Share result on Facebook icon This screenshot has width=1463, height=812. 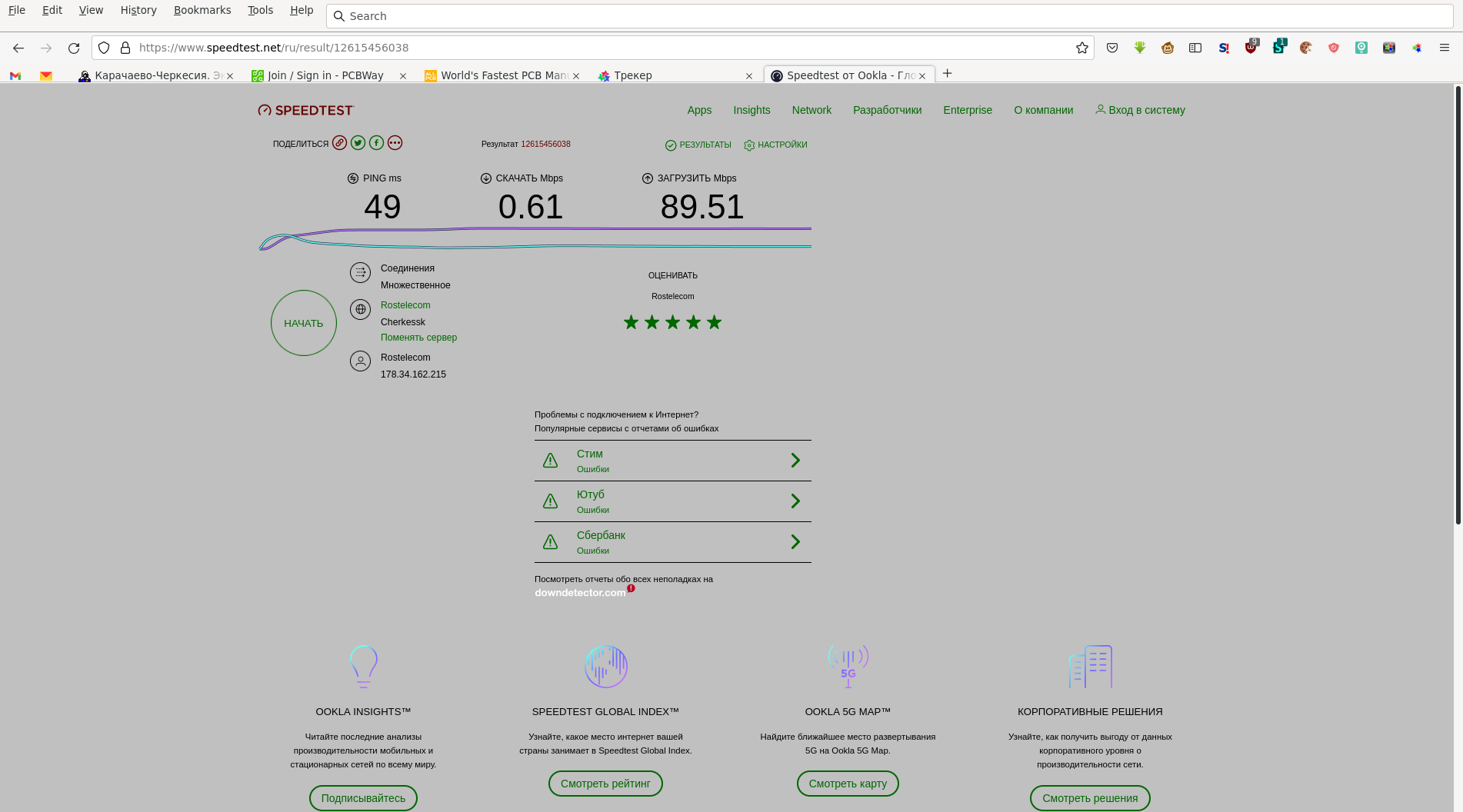(376, 143)
